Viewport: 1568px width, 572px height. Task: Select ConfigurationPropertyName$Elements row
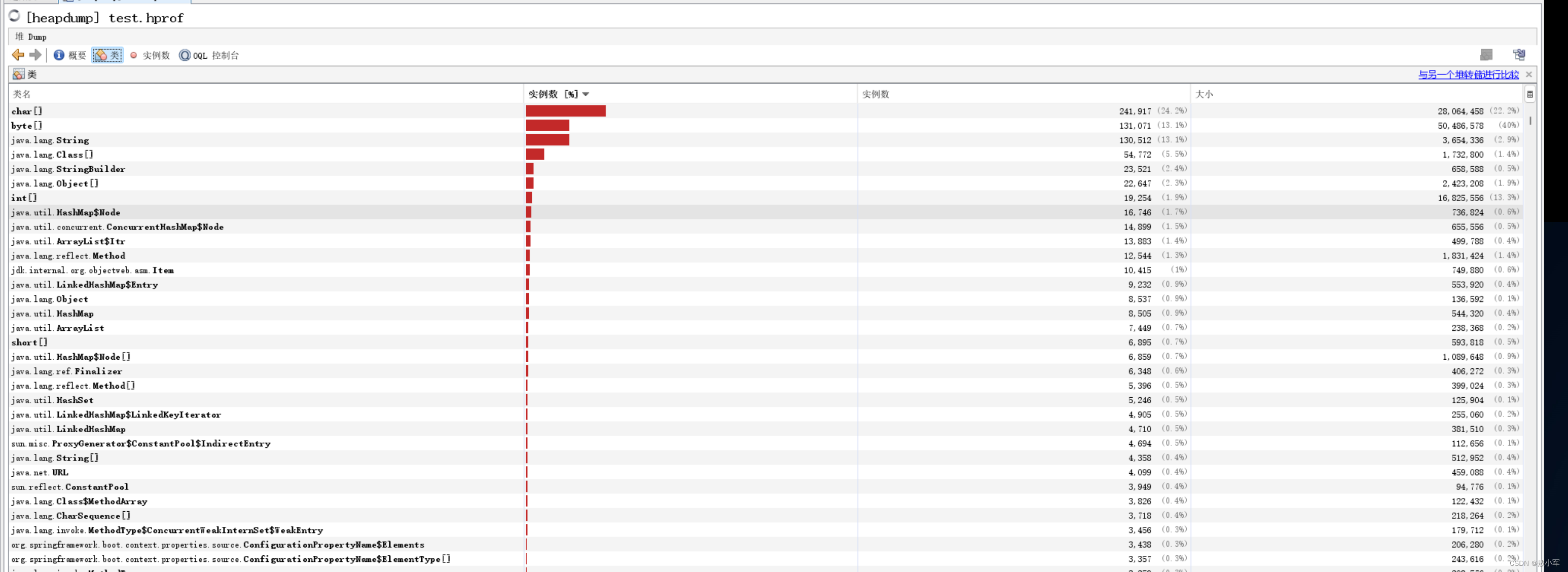(765, 545)
